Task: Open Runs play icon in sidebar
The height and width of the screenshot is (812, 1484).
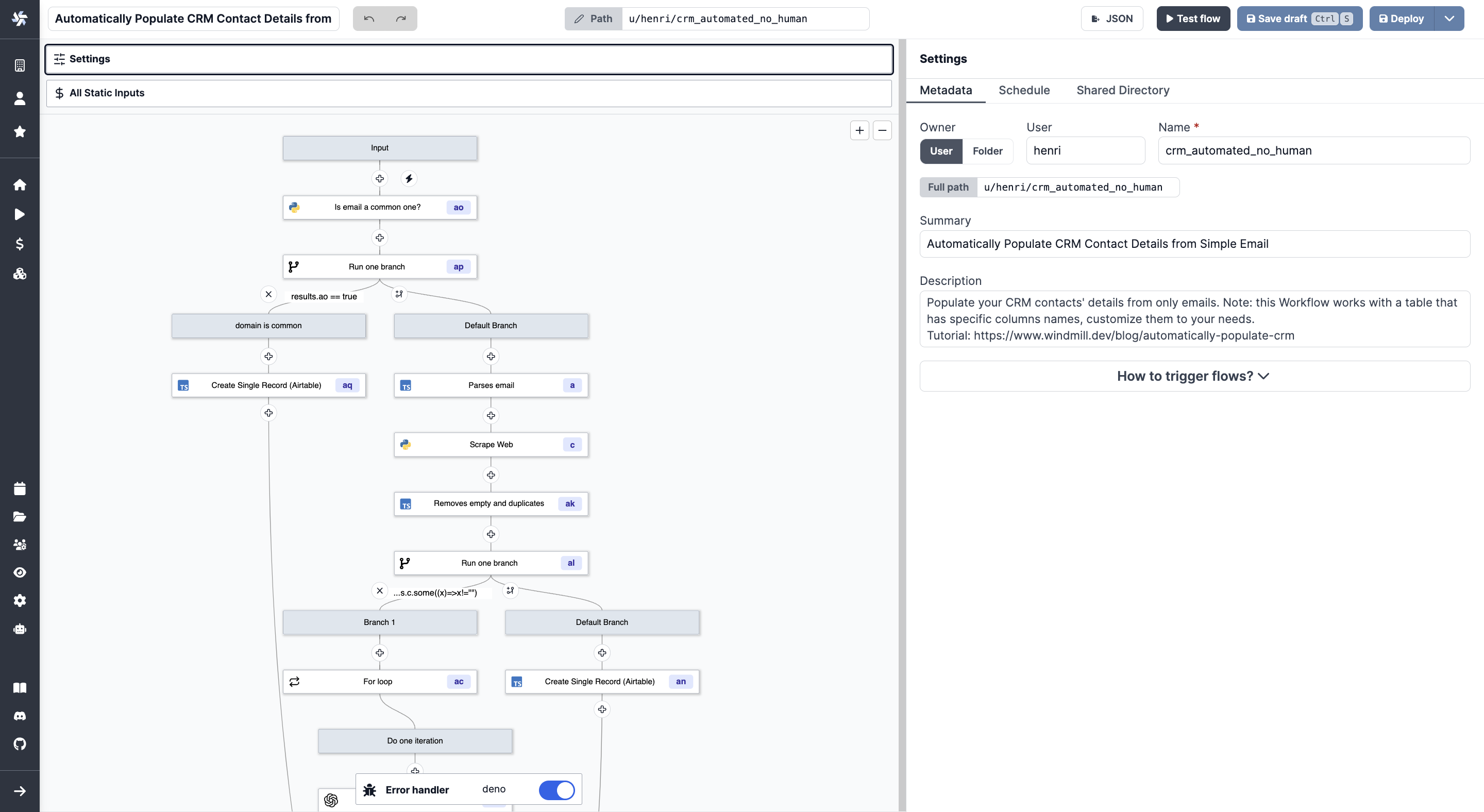Action: [20, 214]
